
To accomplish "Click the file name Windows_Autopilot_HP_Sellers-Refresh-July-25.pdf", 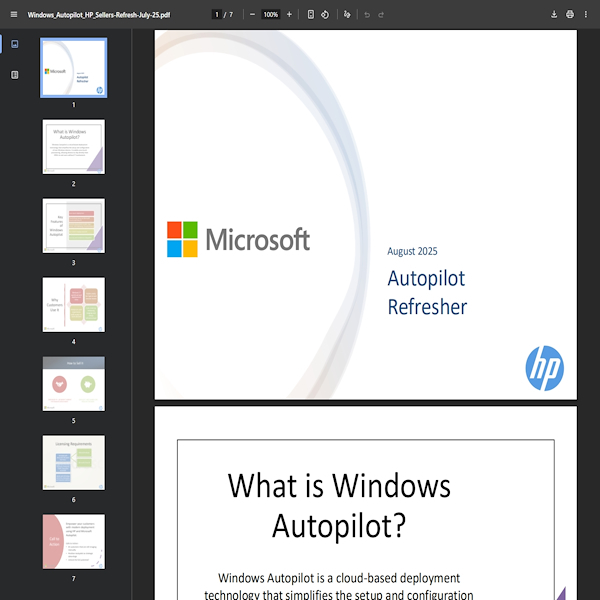I will [99, 15].
